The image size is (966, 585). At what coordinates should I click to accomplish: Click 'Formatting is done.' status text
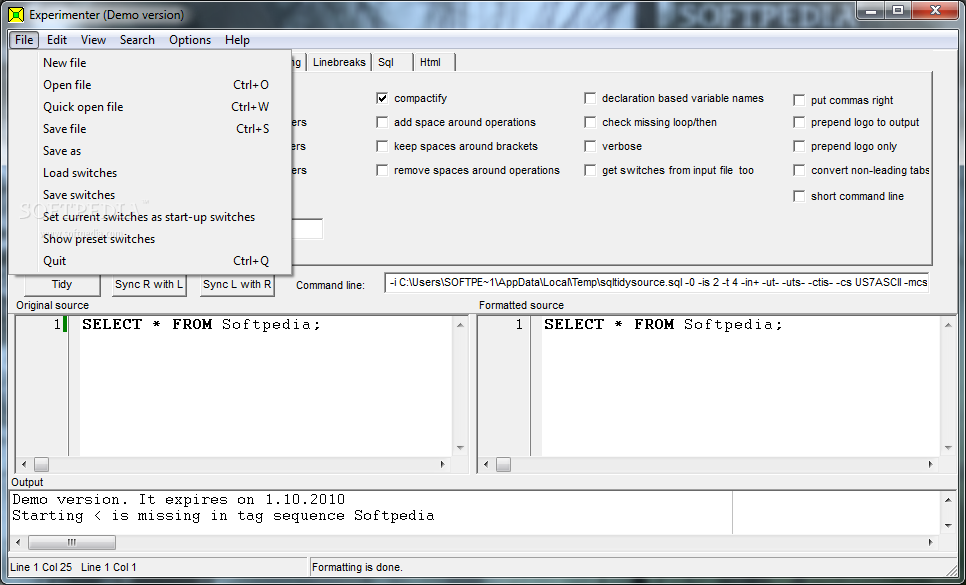[357, 567]
